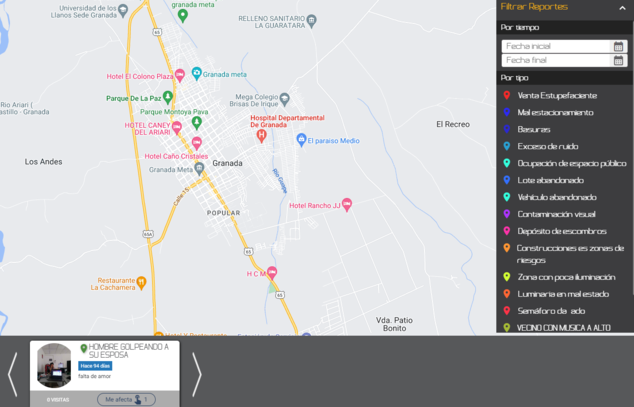Open calendar for Fecha final
Viewport: 634px width, 407px height.
pos(618,61)
